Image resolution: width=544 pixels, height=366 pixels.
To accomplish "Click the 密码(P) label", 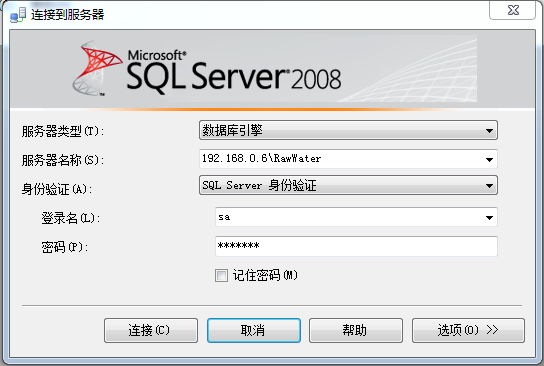I will tap(65, 247).
